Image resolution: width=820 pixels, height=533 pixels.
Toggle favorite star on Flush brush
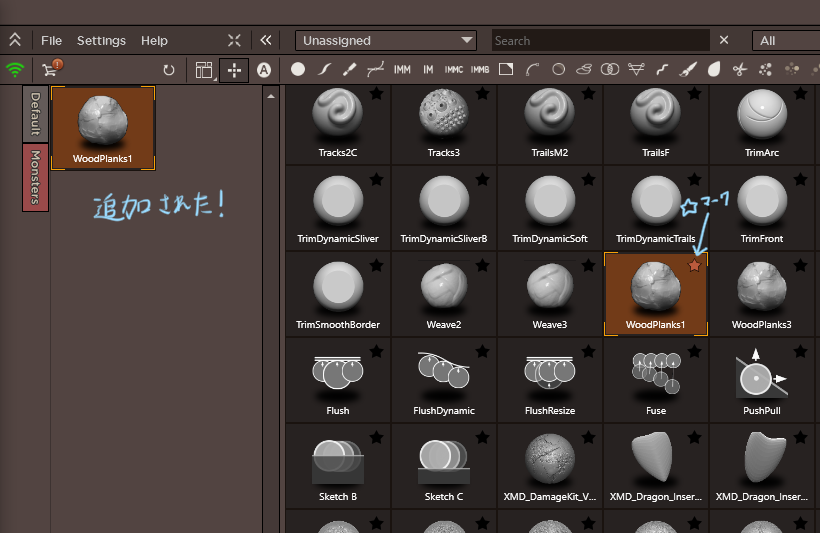click(x=377, y=351)
